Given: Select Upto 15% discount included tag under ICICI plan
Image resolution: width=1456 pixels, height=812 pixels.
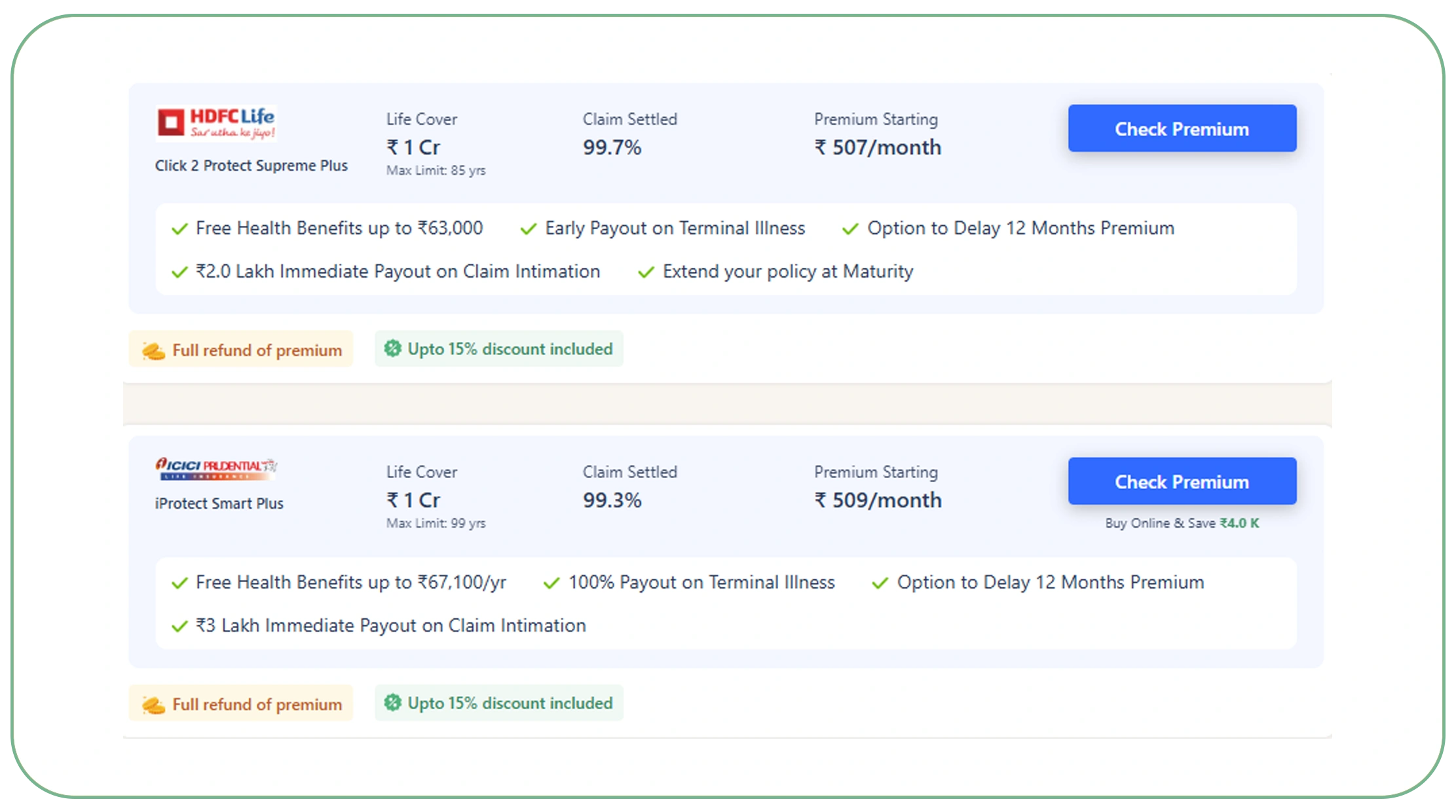Looking at the screenshot, I should click(x=499, y=703).
